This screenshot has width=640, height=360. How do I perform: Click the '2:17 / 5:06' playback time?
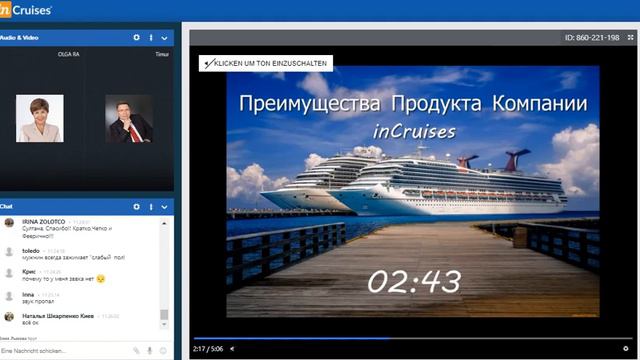208,349
